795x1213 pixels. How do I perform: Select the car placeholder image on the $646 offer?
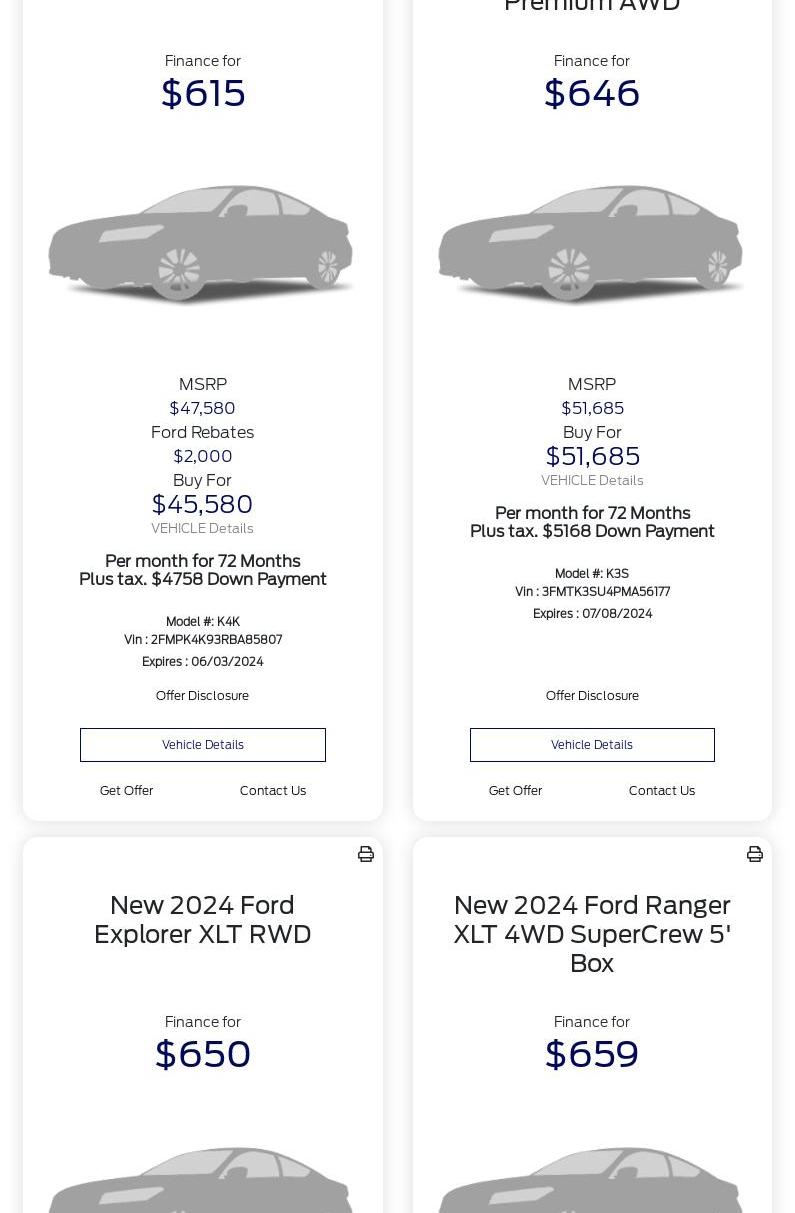click(x=591, y=245)
